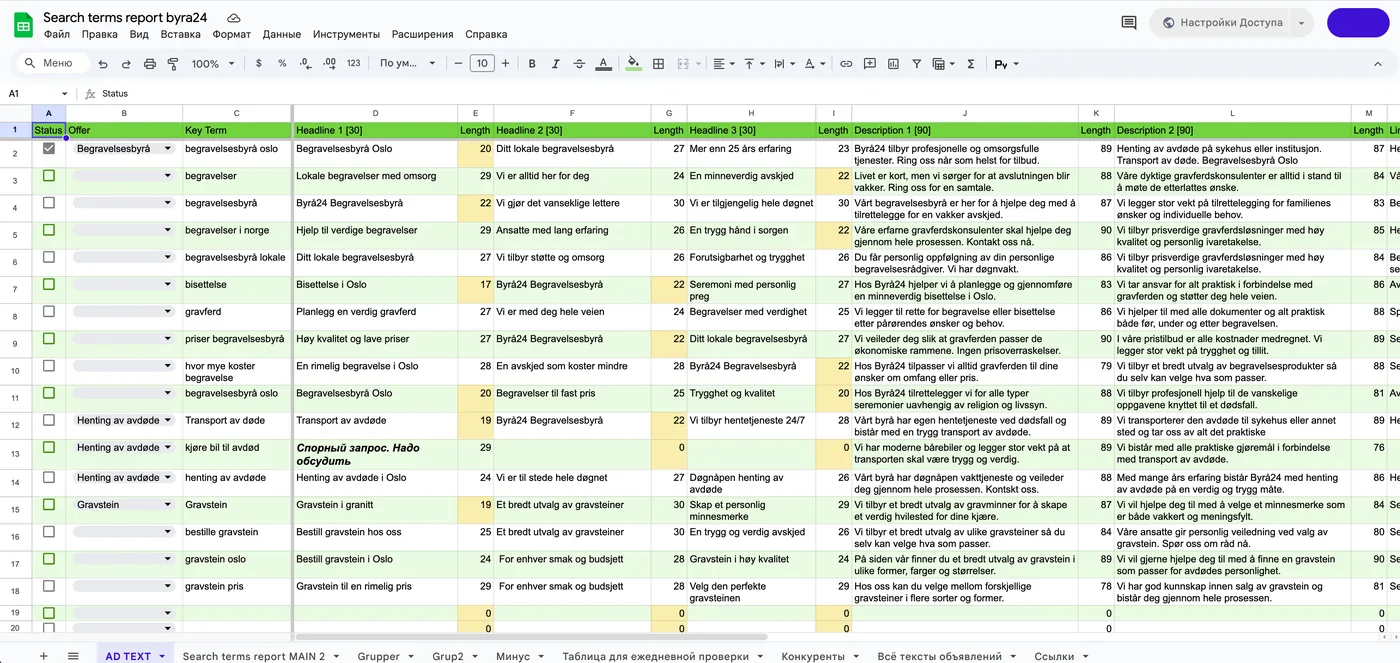Toggle italic formatting in the toolbar
This screenshot has width=1400, height=663.
pos(556,64)
